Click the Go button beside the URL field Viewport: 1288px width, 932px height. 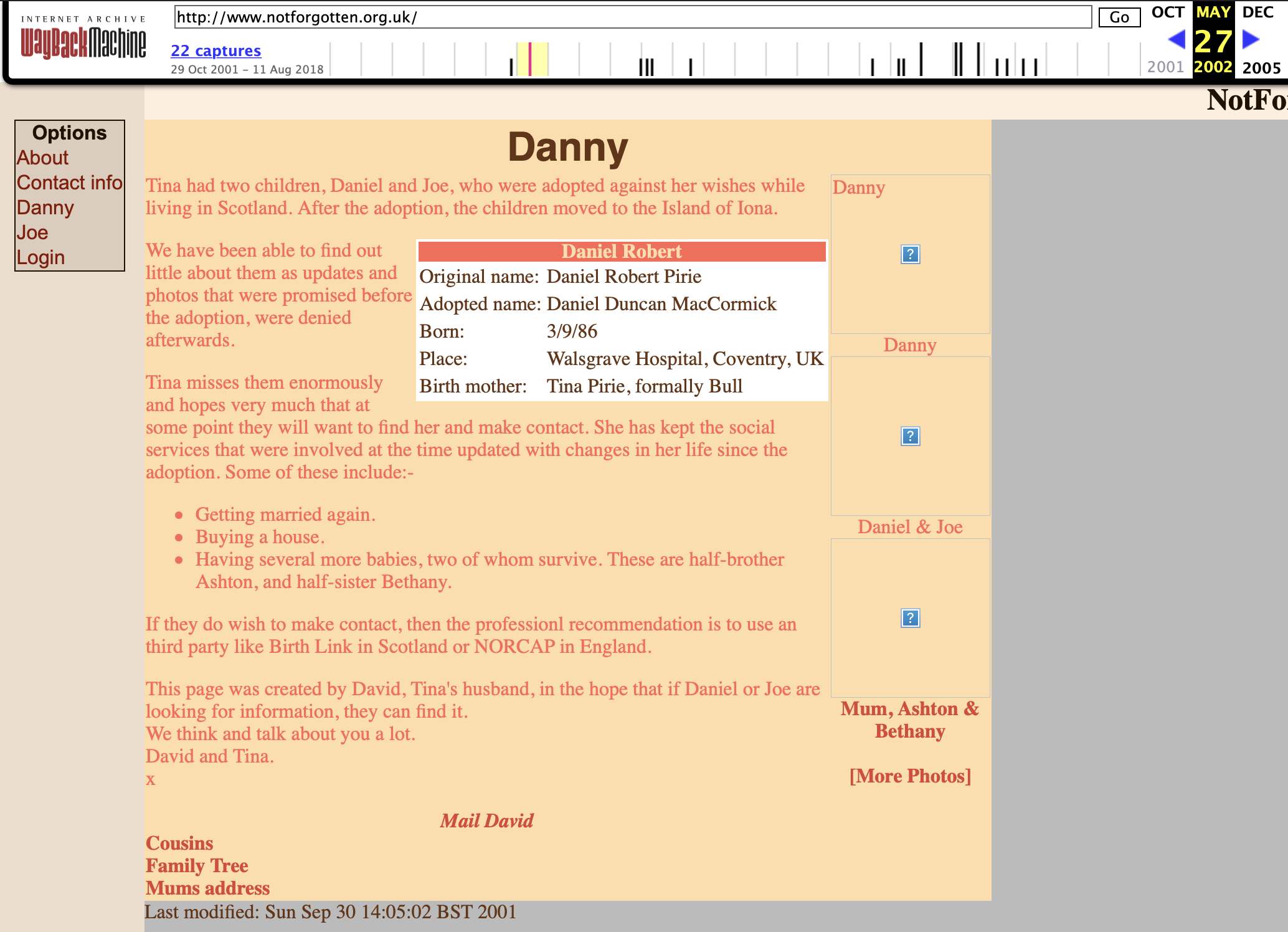coord(1119,17)
